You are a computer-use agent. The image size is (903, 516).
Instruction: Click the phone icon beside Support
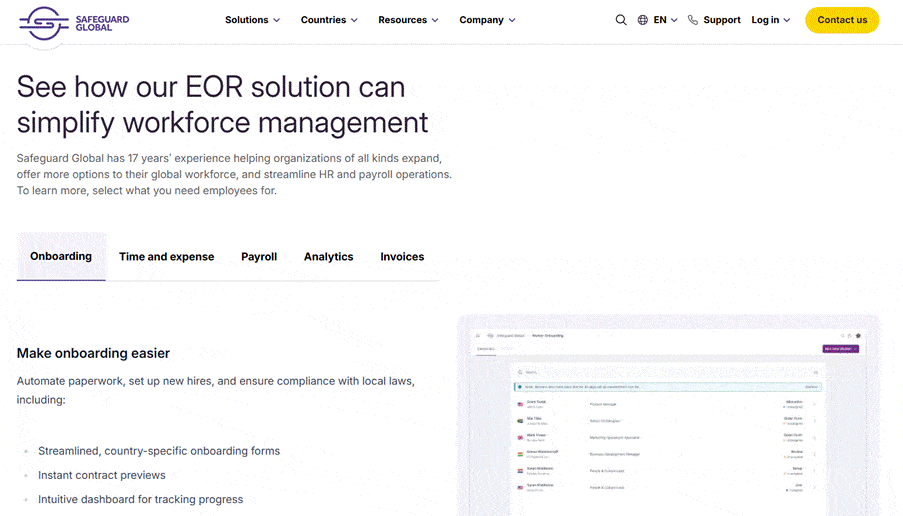[693, 20]
